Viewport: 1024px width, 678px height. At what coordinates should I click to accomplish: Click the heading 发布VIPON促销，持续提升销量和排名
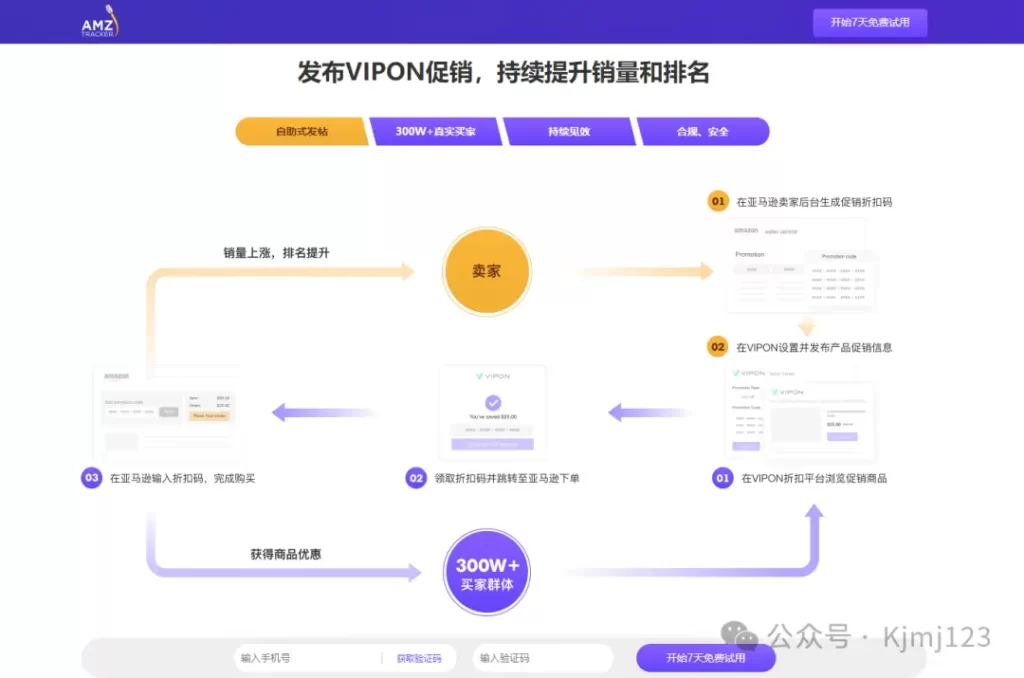tap(504, 72)
